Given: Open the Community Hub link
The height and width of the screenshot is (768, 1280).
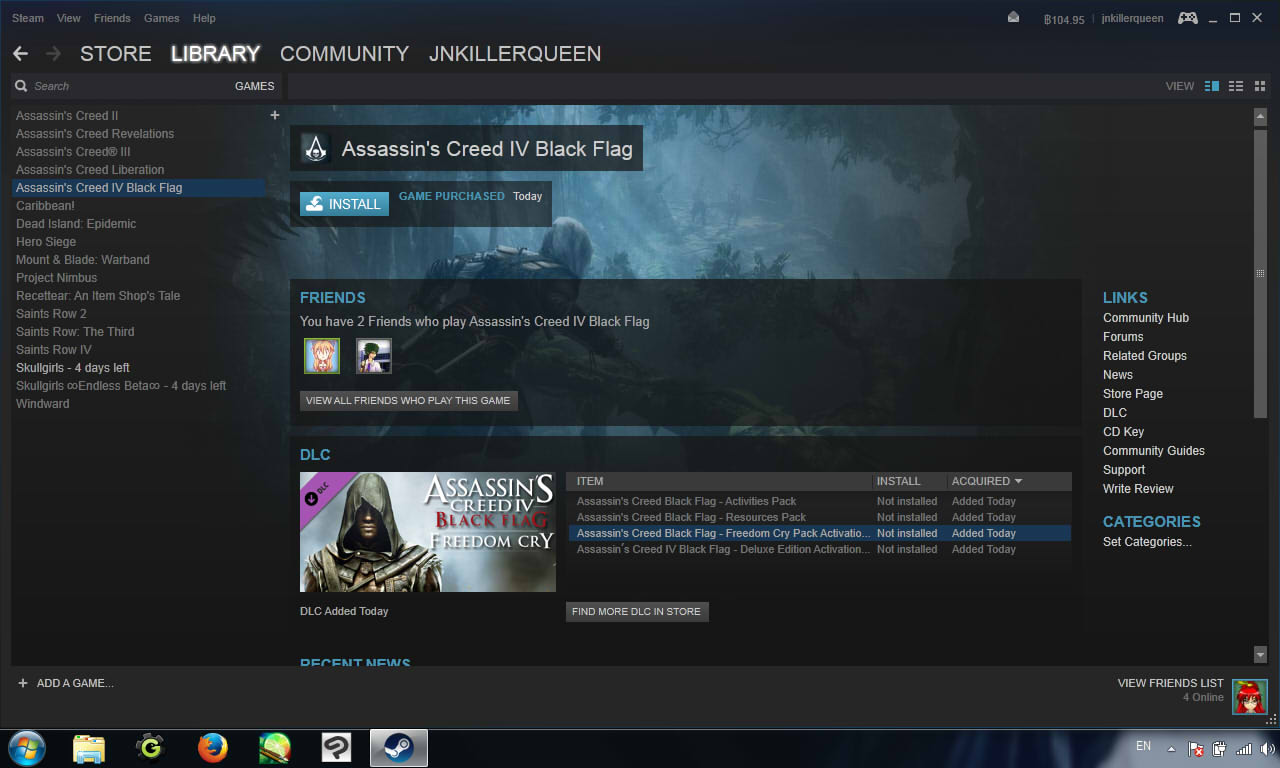Looking at the screenshot, I should point(1146,318).
